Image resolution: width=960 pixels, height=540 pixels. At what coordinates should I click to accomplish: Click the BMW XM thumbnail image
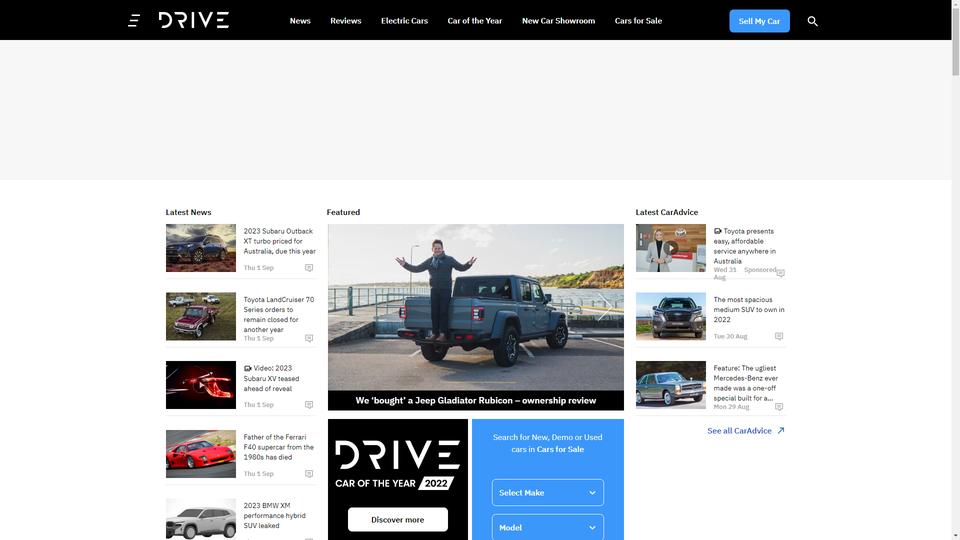coord(201,519)
